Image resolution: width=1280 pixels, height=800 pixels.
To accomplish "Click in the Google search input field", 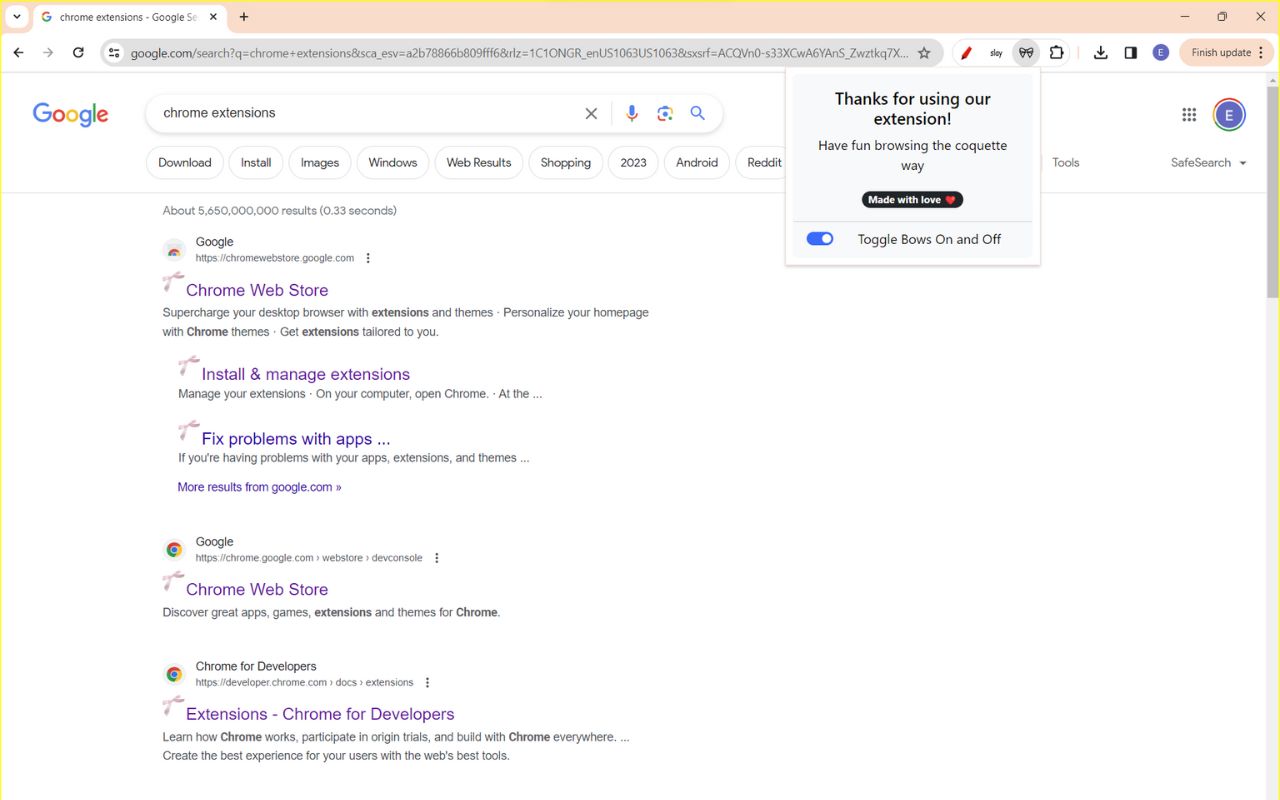I will [370, 114].
